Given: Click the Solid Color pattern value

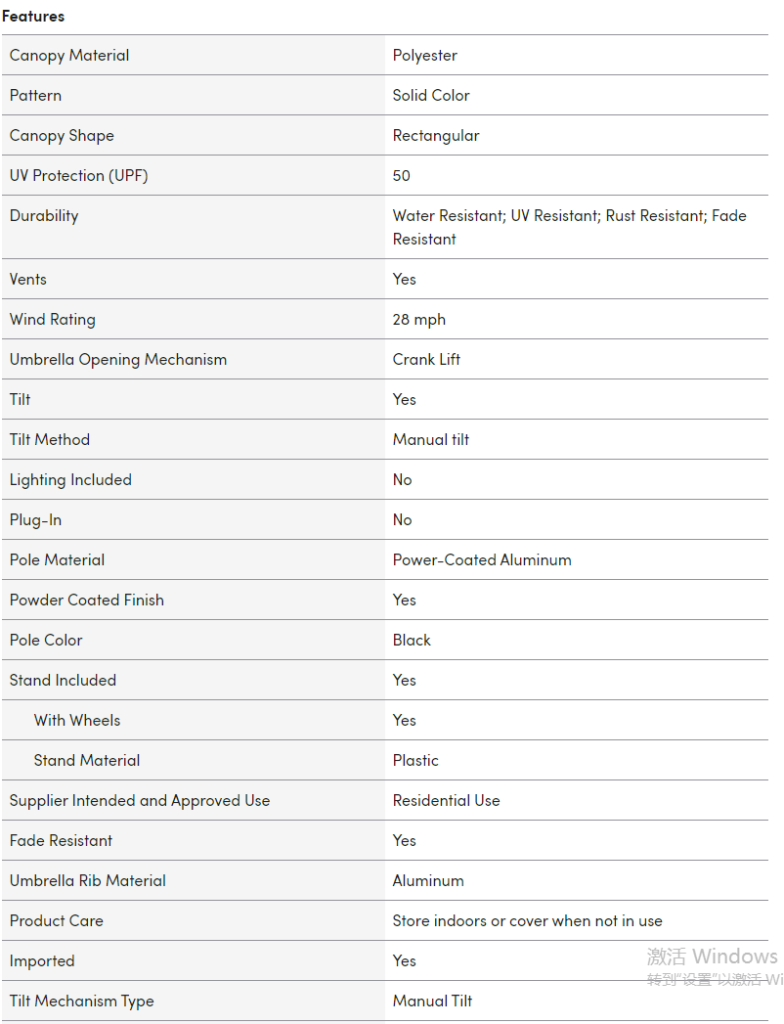Looking at the screenshot, I should (x=431, y=95).
